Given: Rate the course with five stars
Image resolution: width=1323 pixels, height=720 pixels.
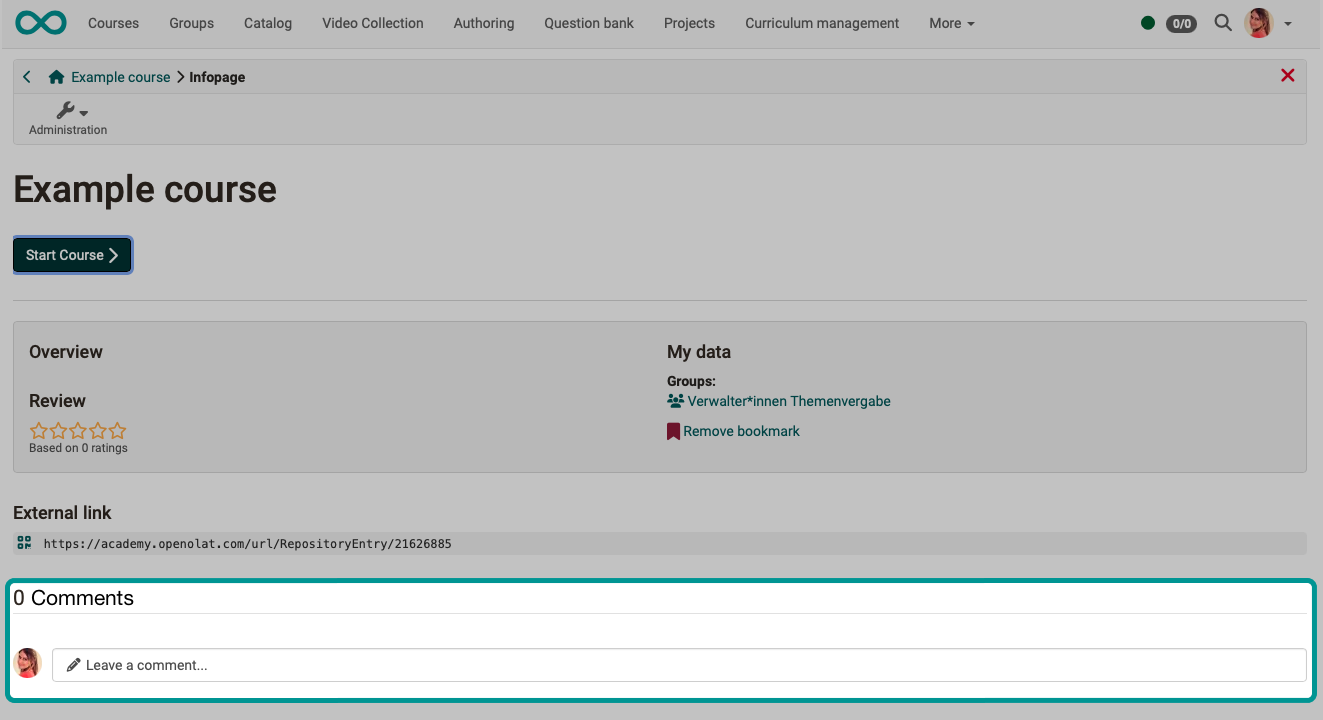Looking at the screenshot, I should click(x=118, y=430).
